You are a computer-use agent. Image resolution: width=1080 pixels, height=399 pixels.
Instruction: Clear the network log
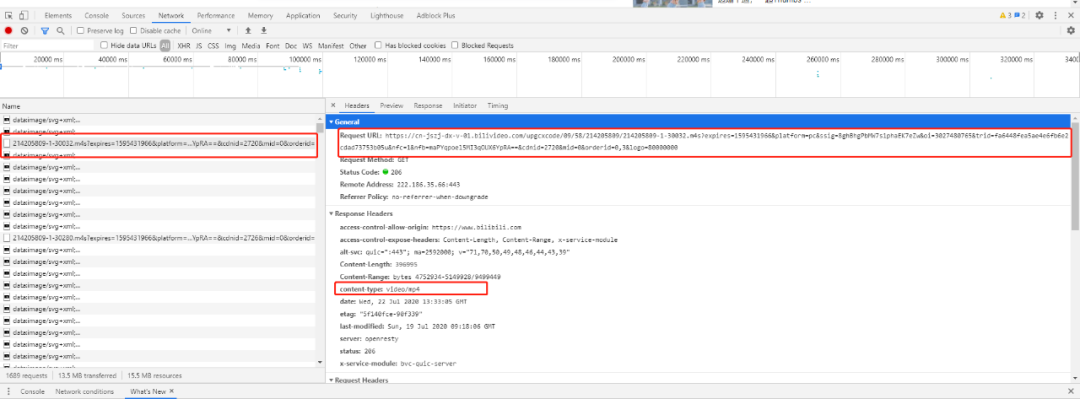pos(25,30)
